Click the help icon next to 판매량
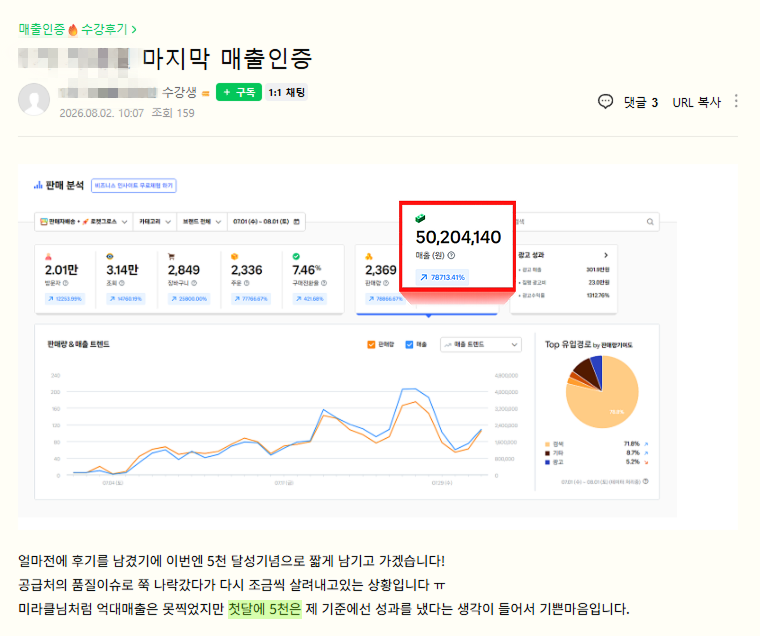The width and height of the screenshot is (760, 636). coord(386,283)
